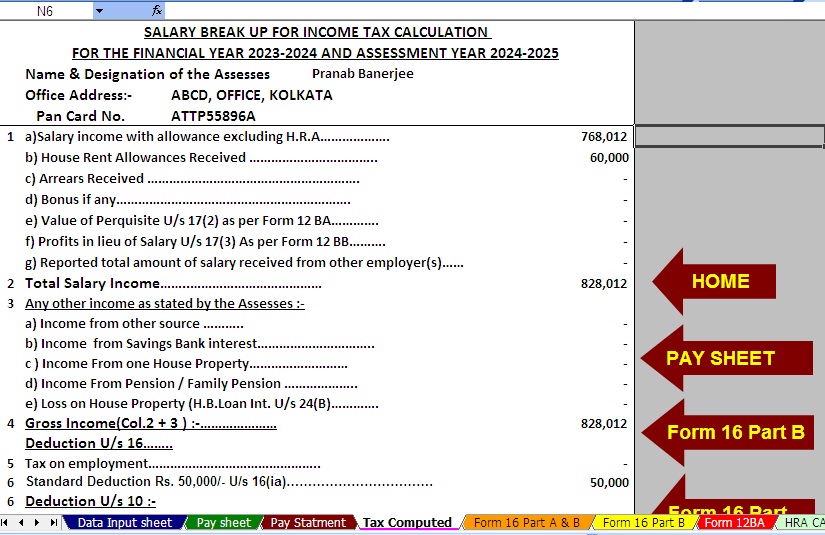825x535 pixels.
Task: Open the Form 12BA sheet tab
Action: point(735,522)
